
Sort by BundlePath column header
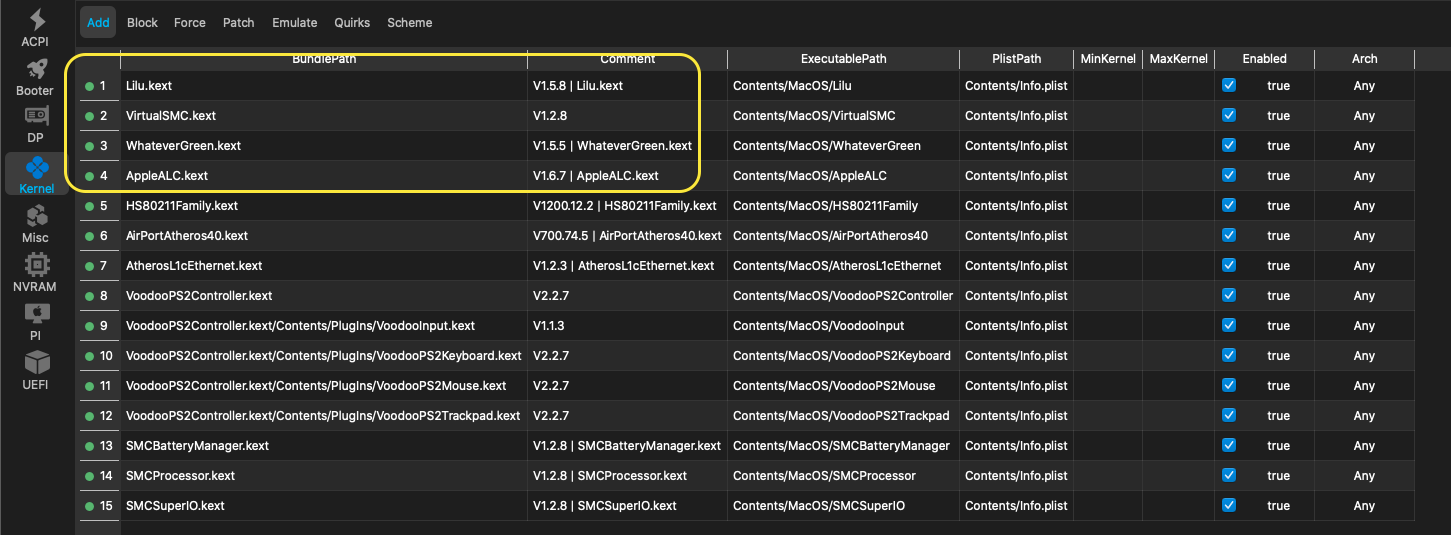(x=324, y=59)
